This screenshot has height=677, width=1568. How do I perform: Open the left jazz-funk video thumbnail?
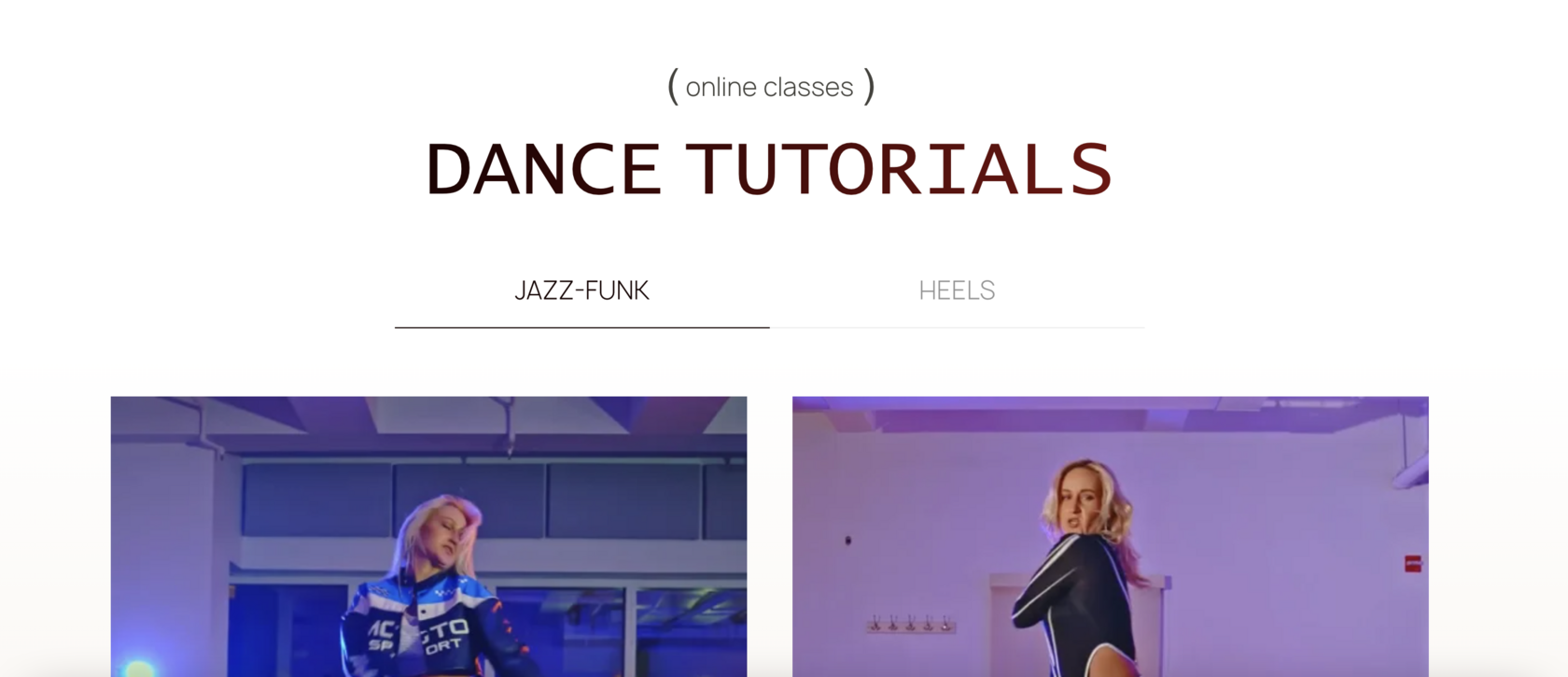[428, 536]
